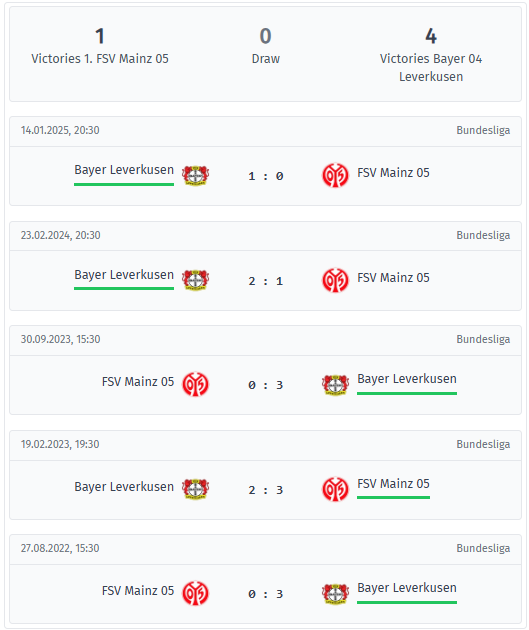Image resolution: width=529 pixels, height=630 pixels.
Task: Click Bayer Leverkusen crest in 30.09.2023 match
Action: 335,385
